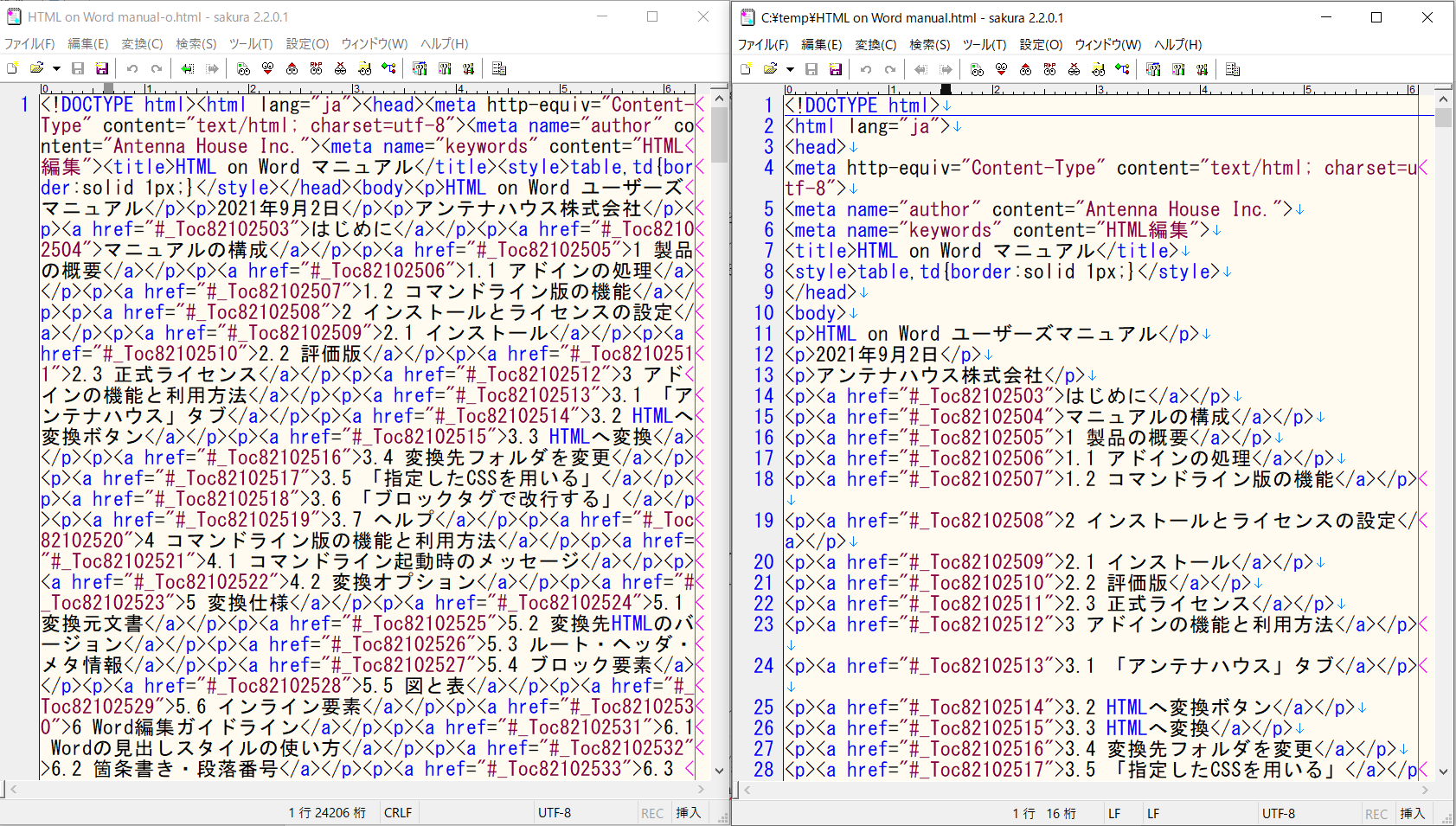Click the down arrow of left window's vertical scrollbar
1456x826 pixels.
720,771
